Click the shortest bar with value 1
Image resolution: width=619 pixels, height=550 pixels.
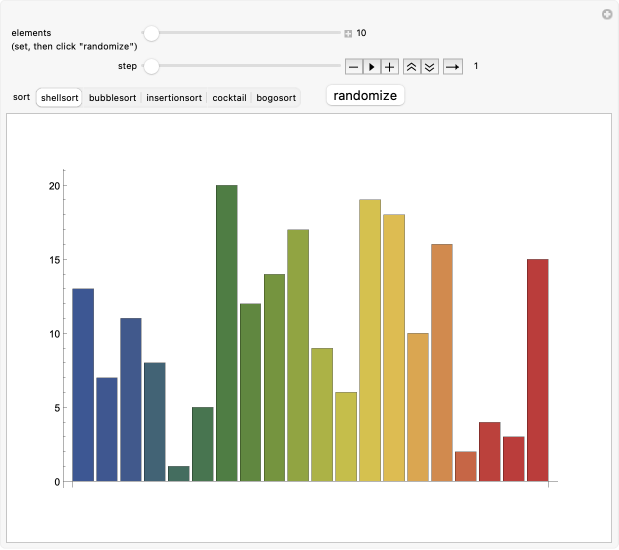pos(179,473)
